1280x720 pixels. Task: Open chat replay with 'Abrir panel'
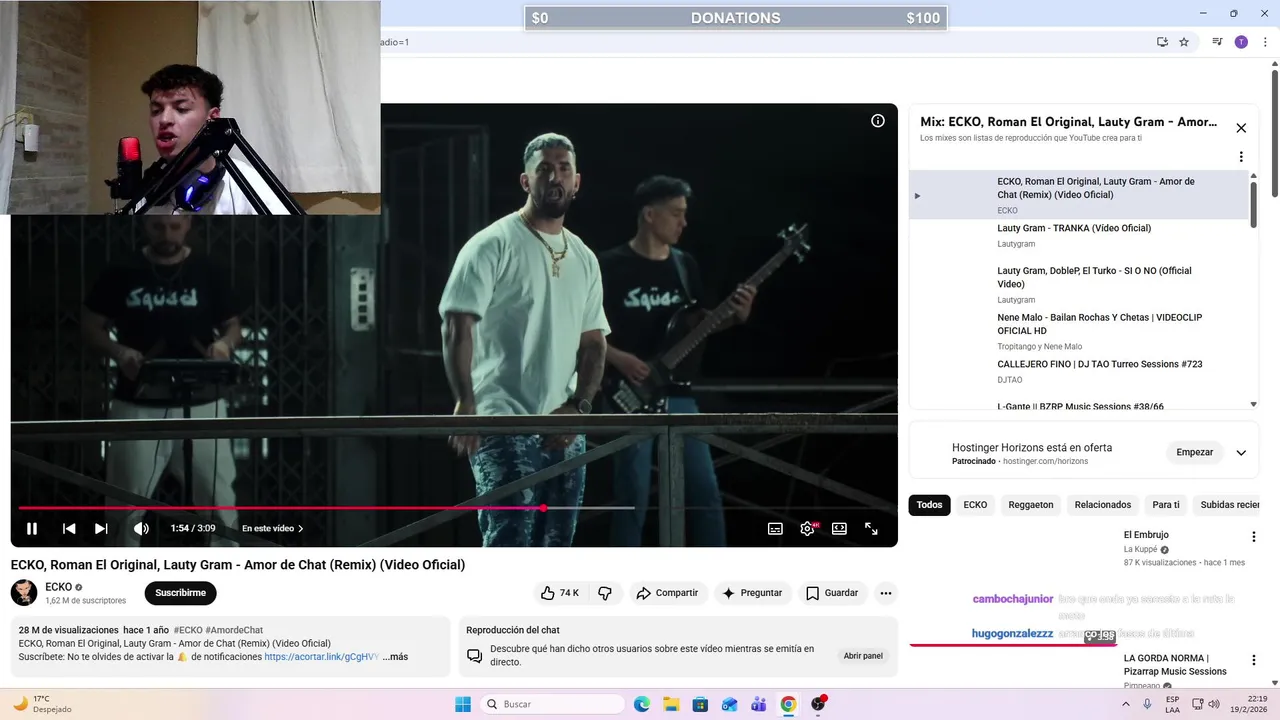pos(863,656)
